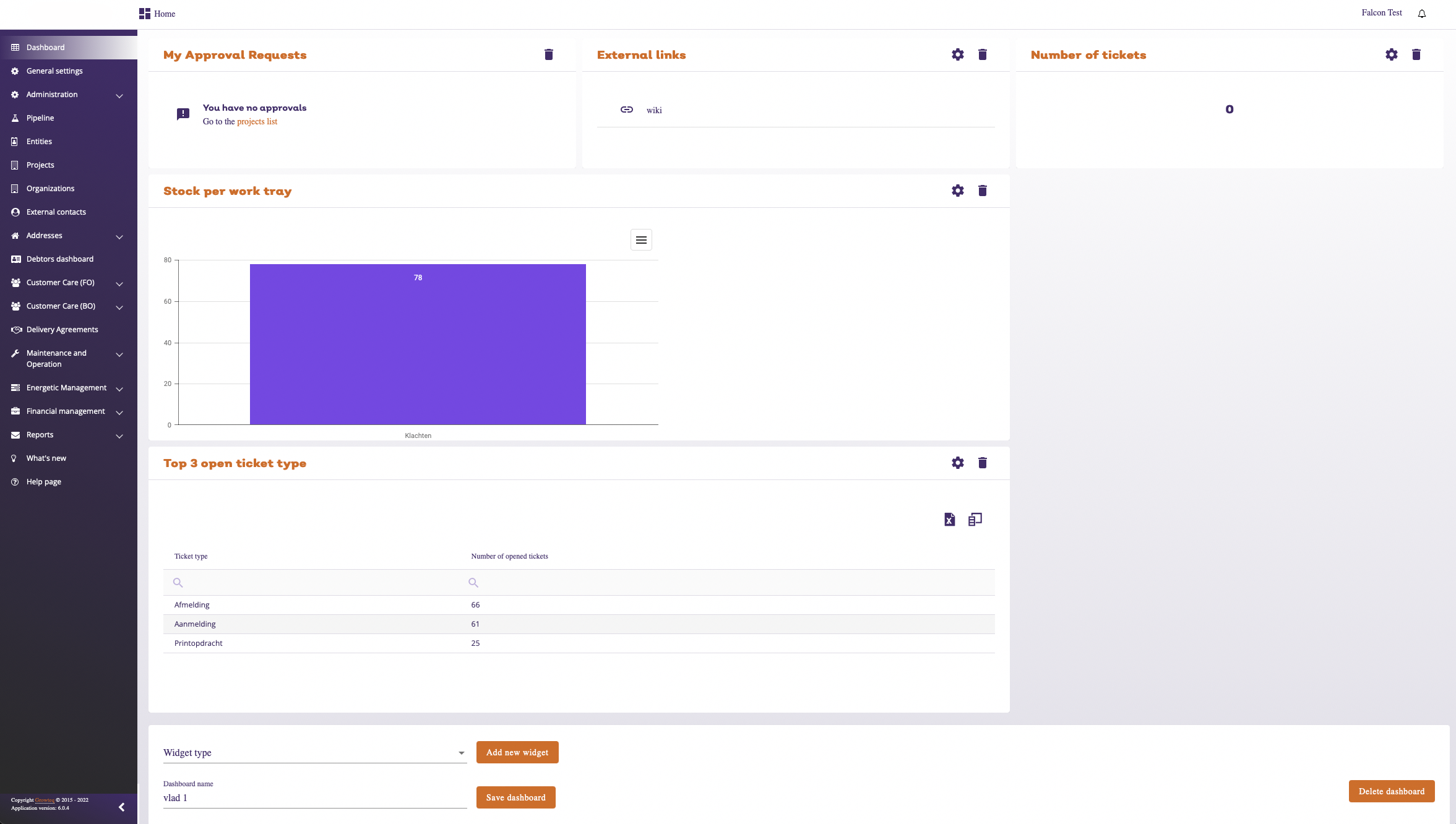Open the Widget type dropdown
1456x824 pixels.
(x=314, y=753)
